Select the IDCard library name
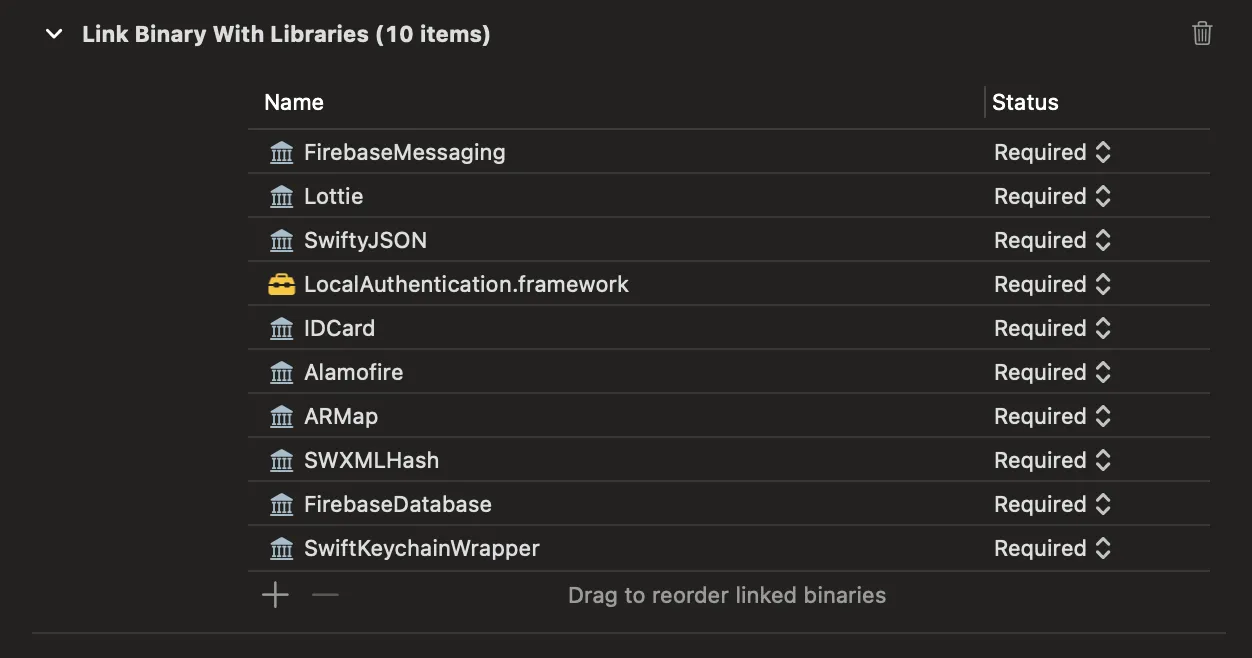Screen dimensions: 1252x658 (x=339, y=329)
